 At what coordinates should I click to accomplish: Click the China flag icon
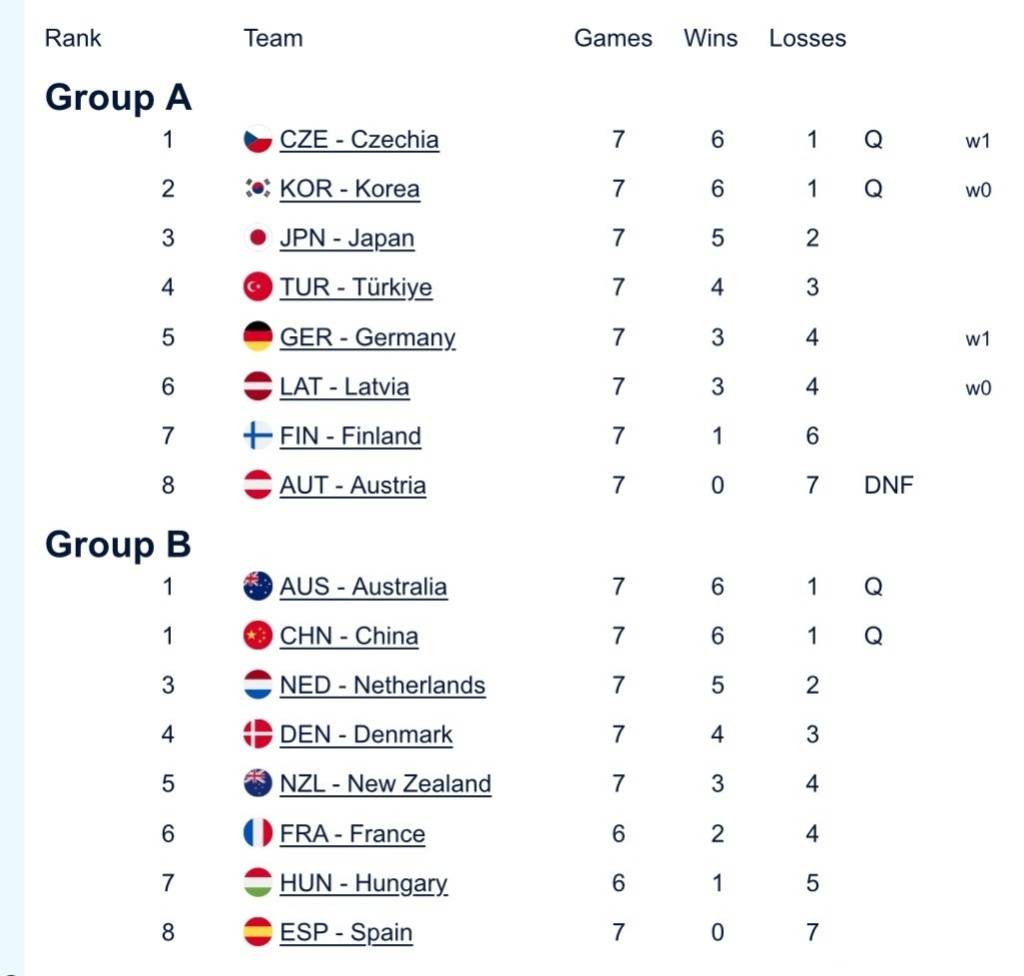[x=258, y=636]
